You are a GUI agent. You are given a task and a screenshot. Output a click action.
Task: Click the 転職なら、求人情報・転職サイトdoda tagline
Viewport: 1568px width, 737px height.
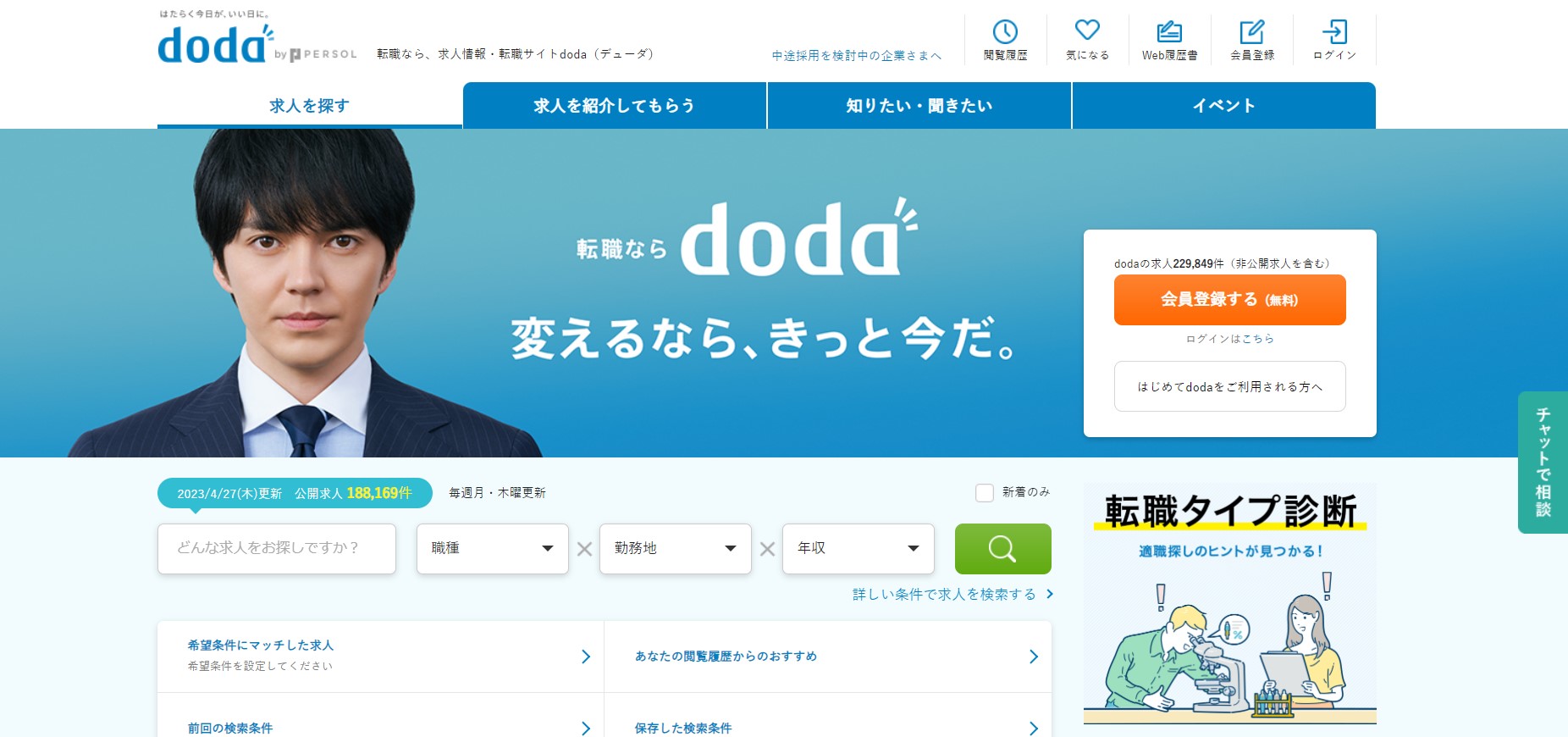[516, 54]
